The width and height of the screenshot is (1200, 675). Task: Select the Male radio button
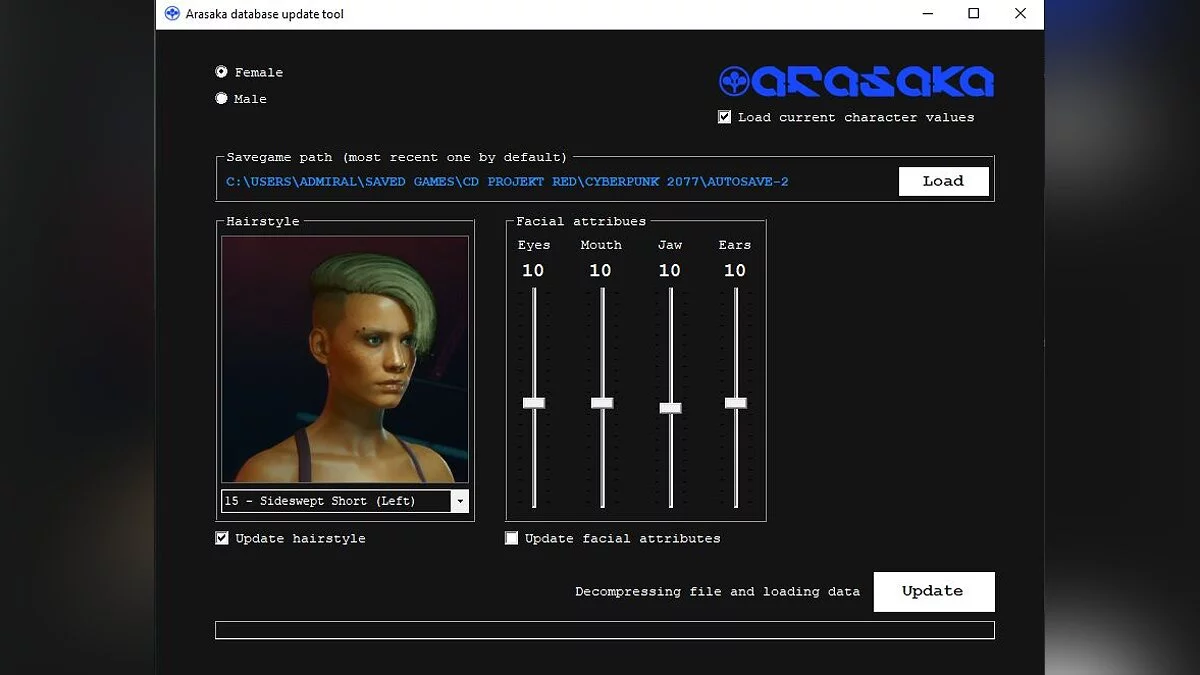pyautogui.click(x=222, y=99)
